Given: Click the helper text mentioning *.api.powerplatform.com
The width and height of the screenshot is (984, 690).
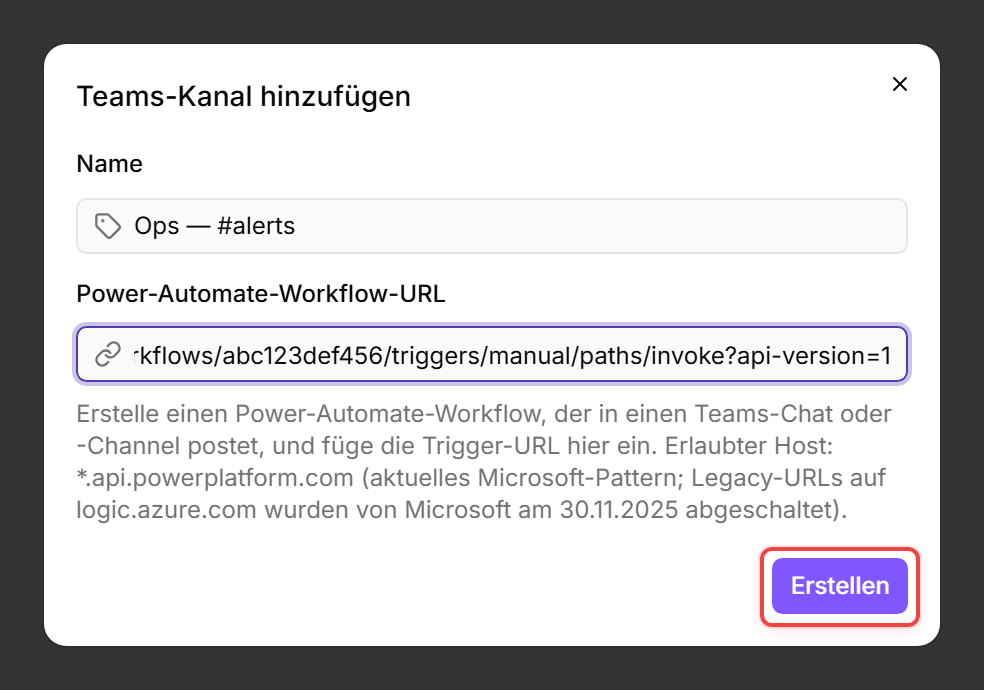Looking at the screenshot, I should pyautogui.click(x=483, y=462).
